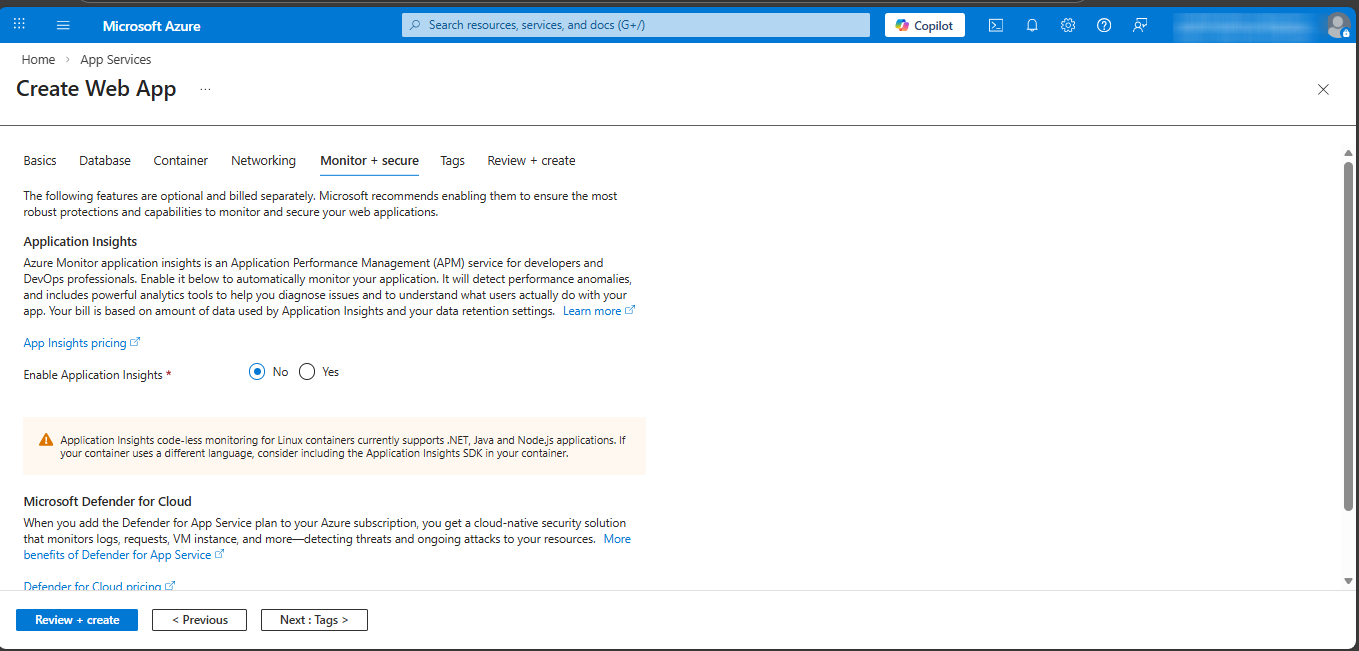Click the Review + create button
Screen dimensions: 1359x651
[x=77, y=620]
